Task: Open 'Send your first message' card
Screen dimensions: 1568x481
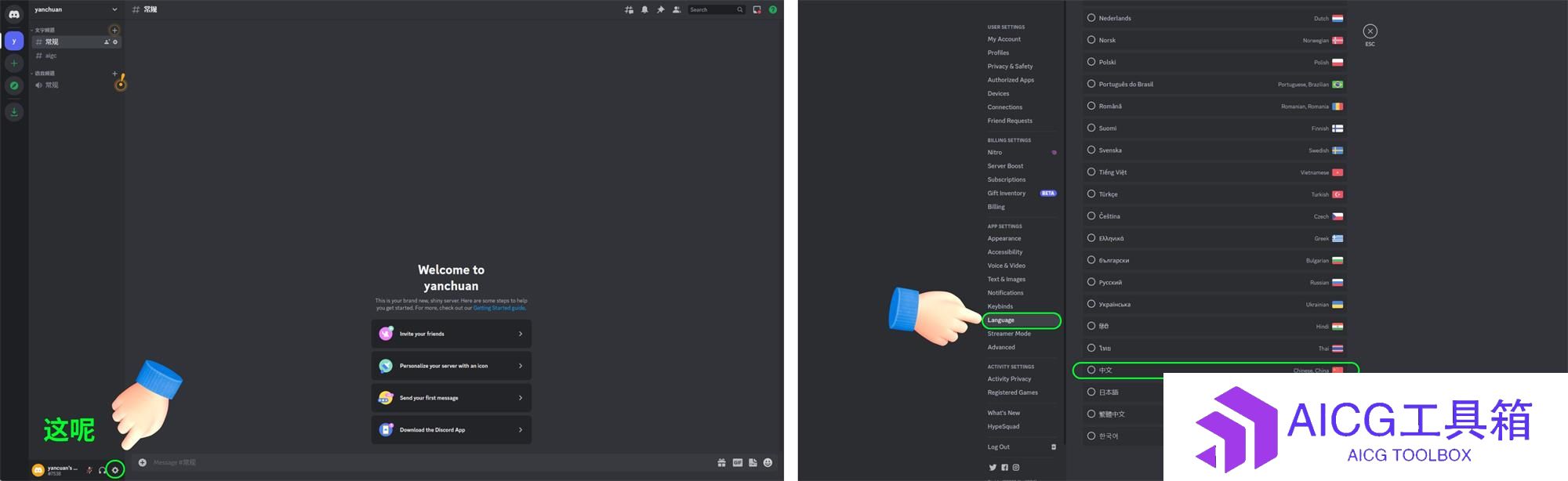Action: click(452, 398)
